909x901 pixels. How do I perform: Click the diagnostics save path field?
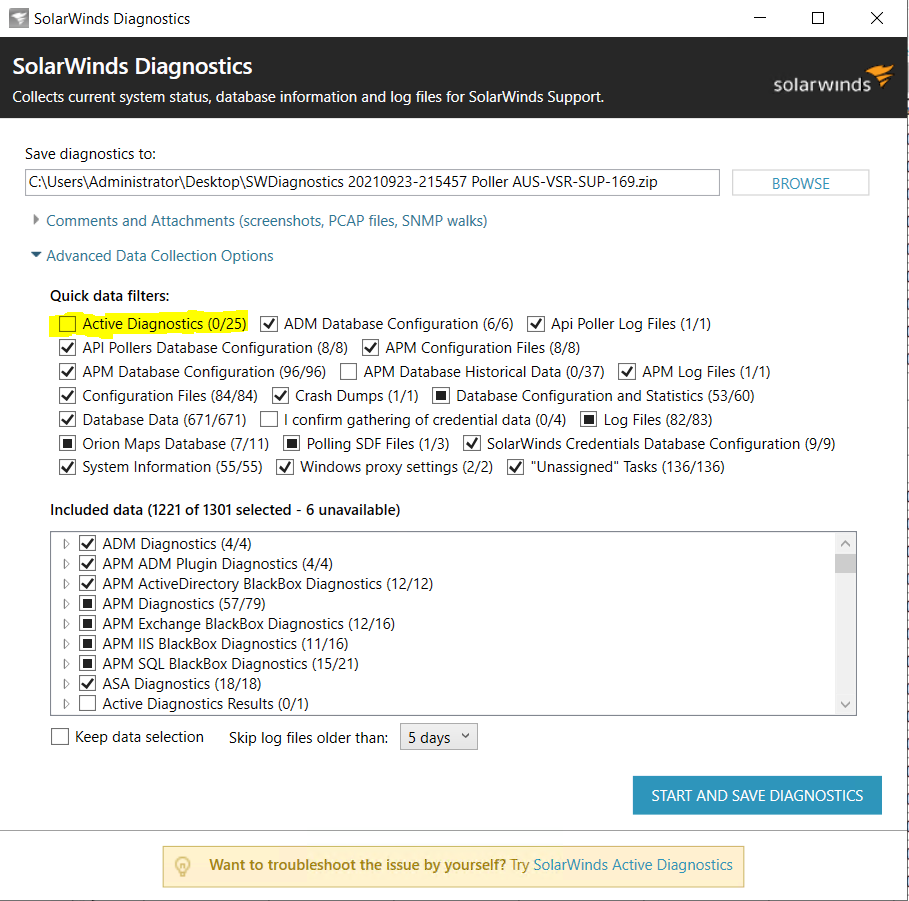[371, 182]
